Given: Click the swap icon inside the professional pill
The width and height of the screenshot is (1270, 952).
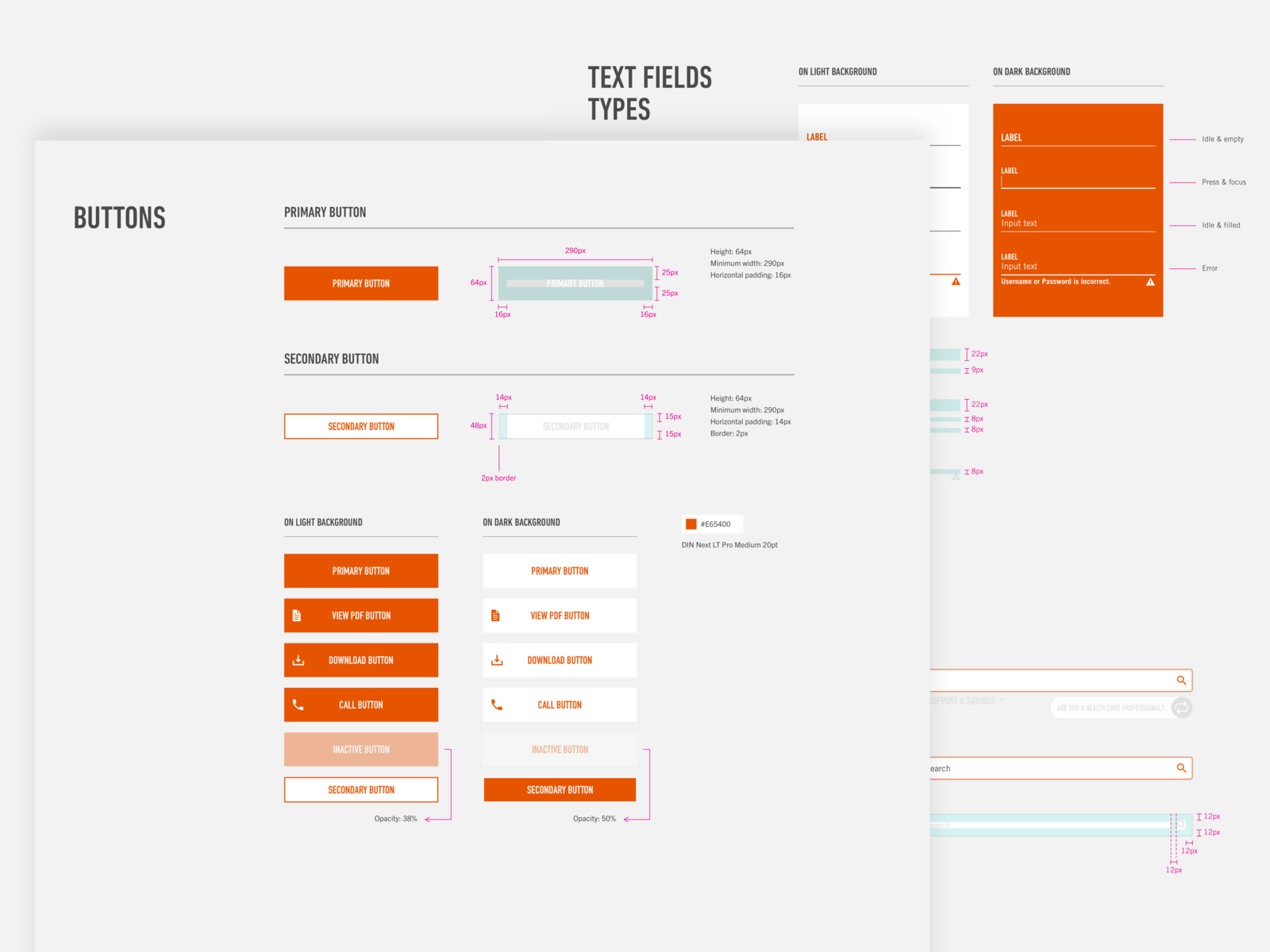Looking at the screenshot, I should [1180, 708].
